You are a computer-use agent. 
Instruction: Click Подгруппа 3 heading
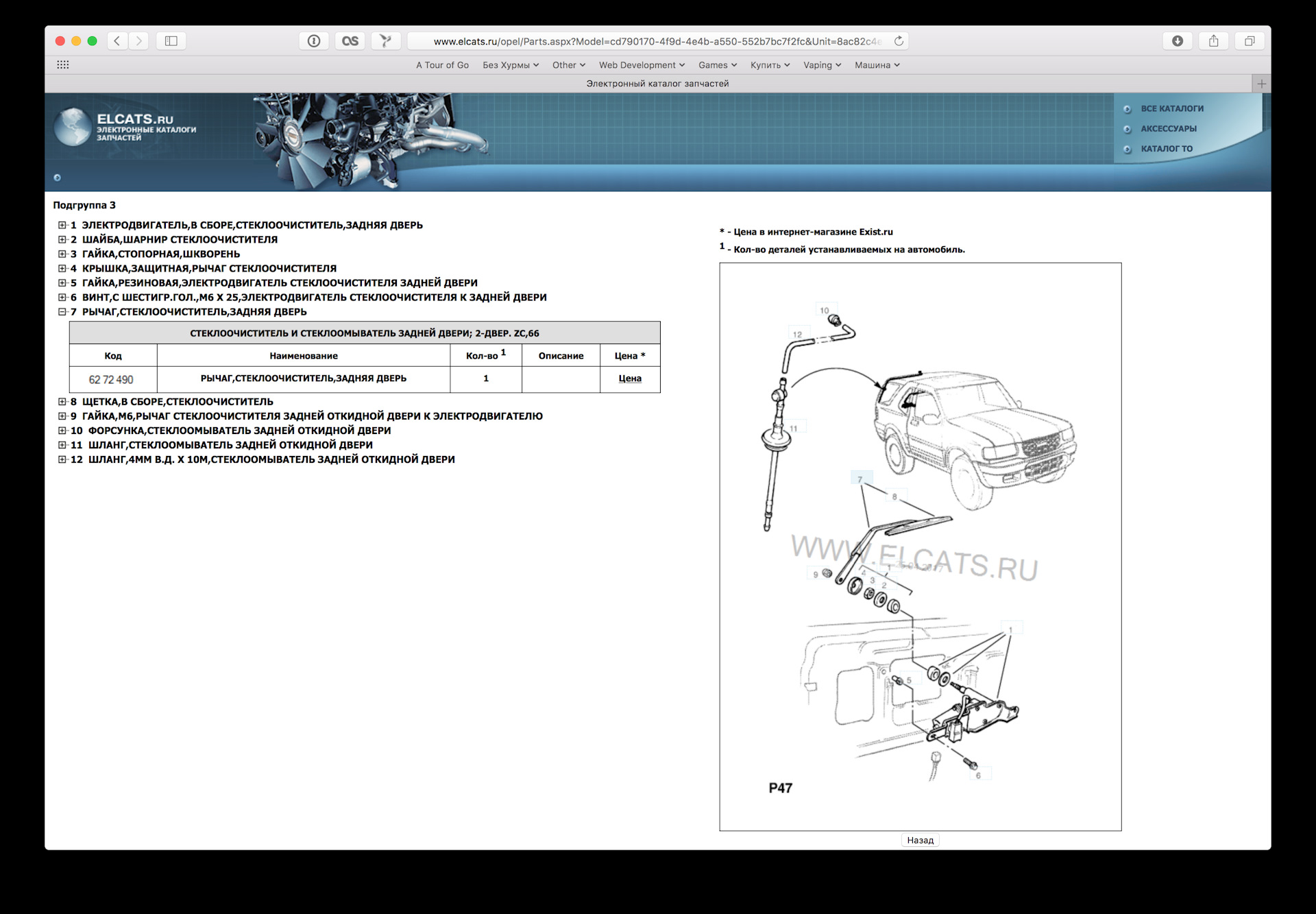[x=84, y=205]
